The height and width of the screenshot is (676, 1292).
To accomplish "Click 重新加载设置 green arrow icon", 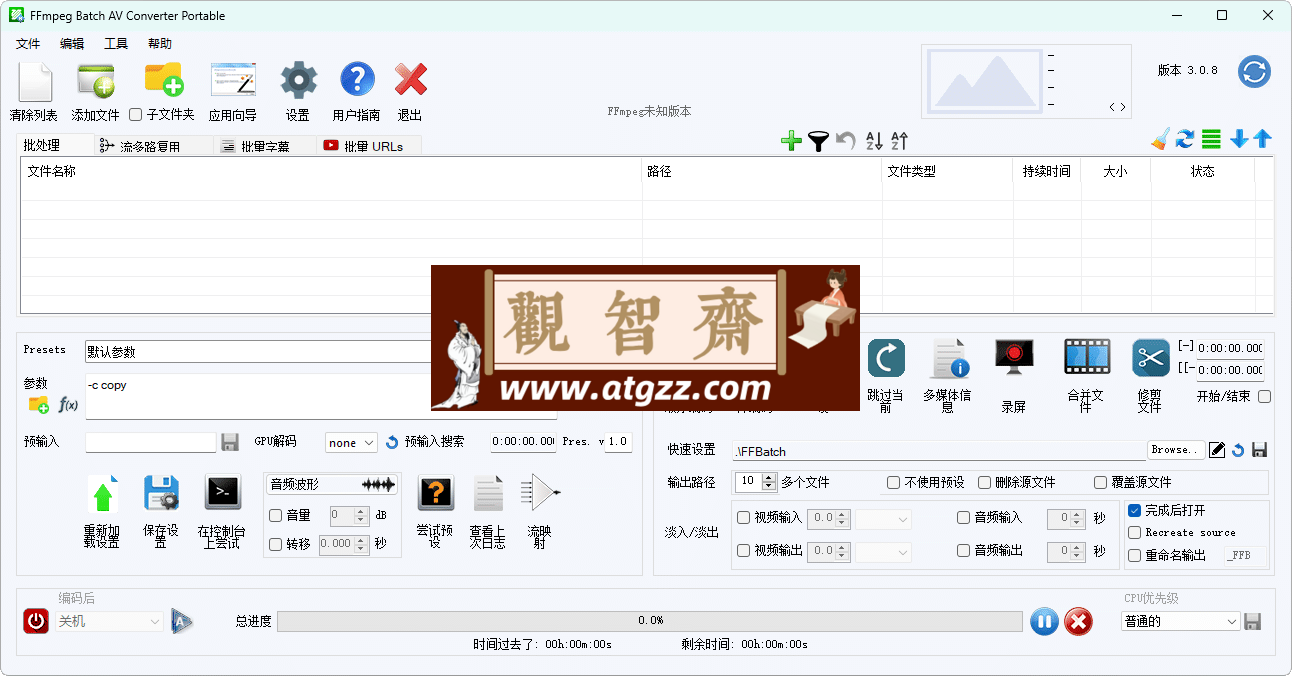I will (102, 494).
